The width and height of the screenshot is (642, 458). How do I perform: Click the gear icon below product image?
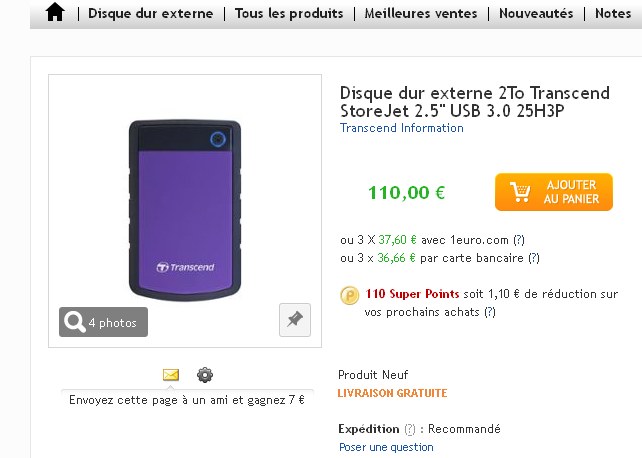[x=205, y=375]
